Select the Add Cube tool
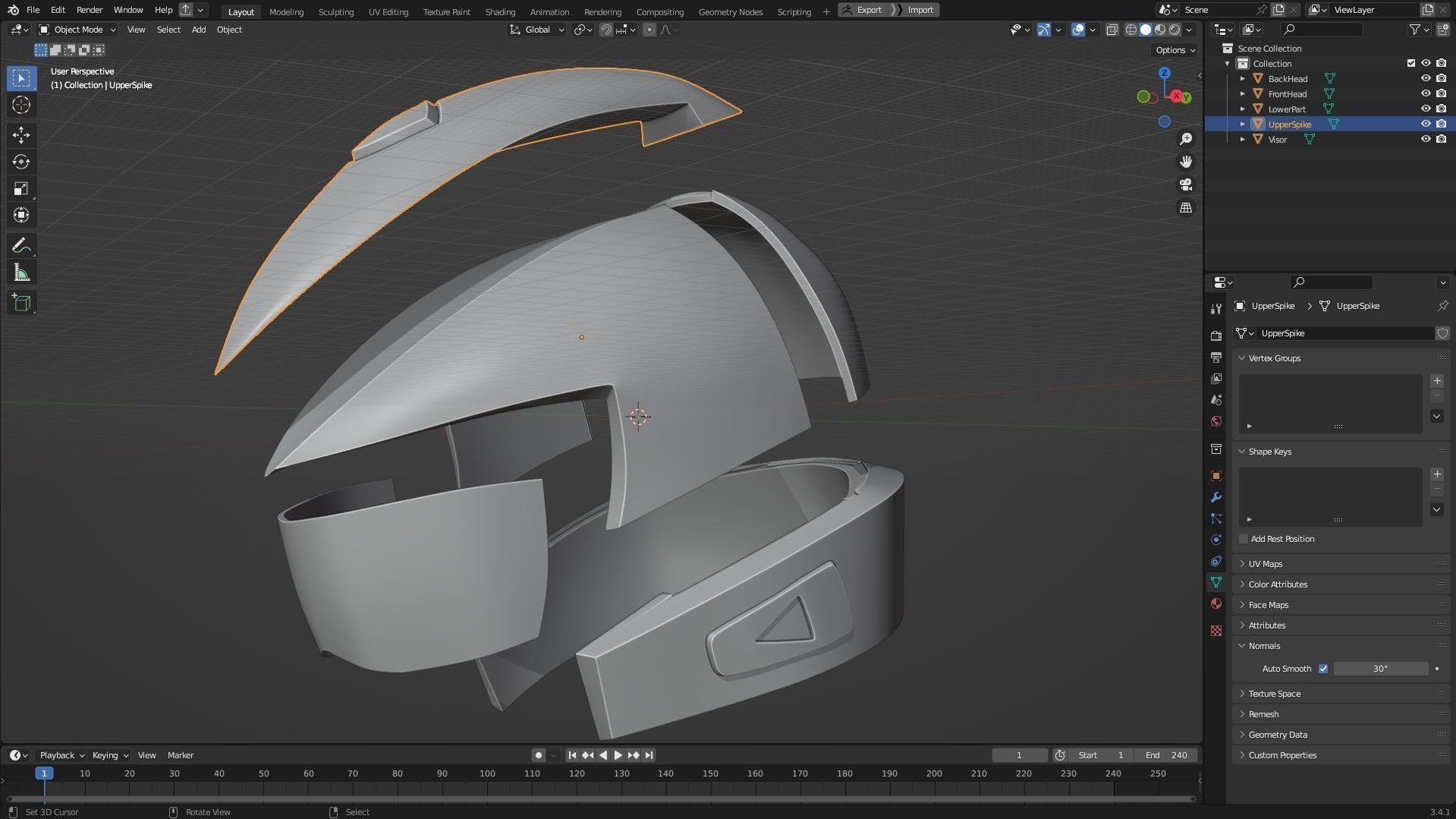The image size is (1456, 819). [21, 303]
